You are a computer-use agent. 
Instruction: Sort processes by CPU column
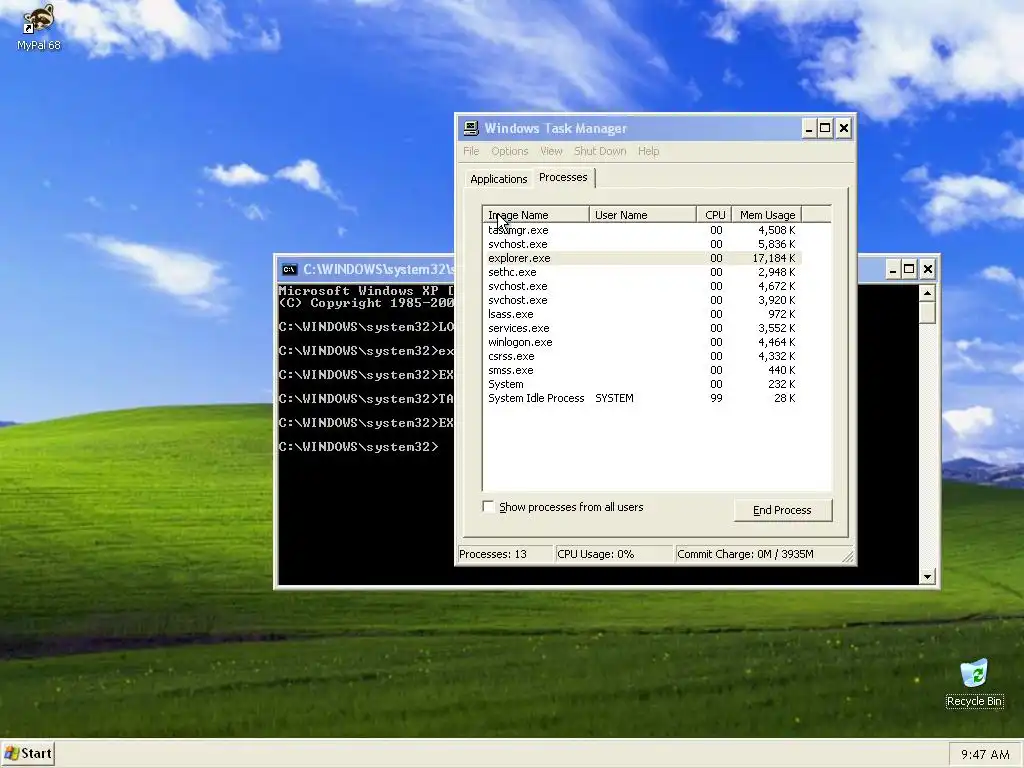714,215
